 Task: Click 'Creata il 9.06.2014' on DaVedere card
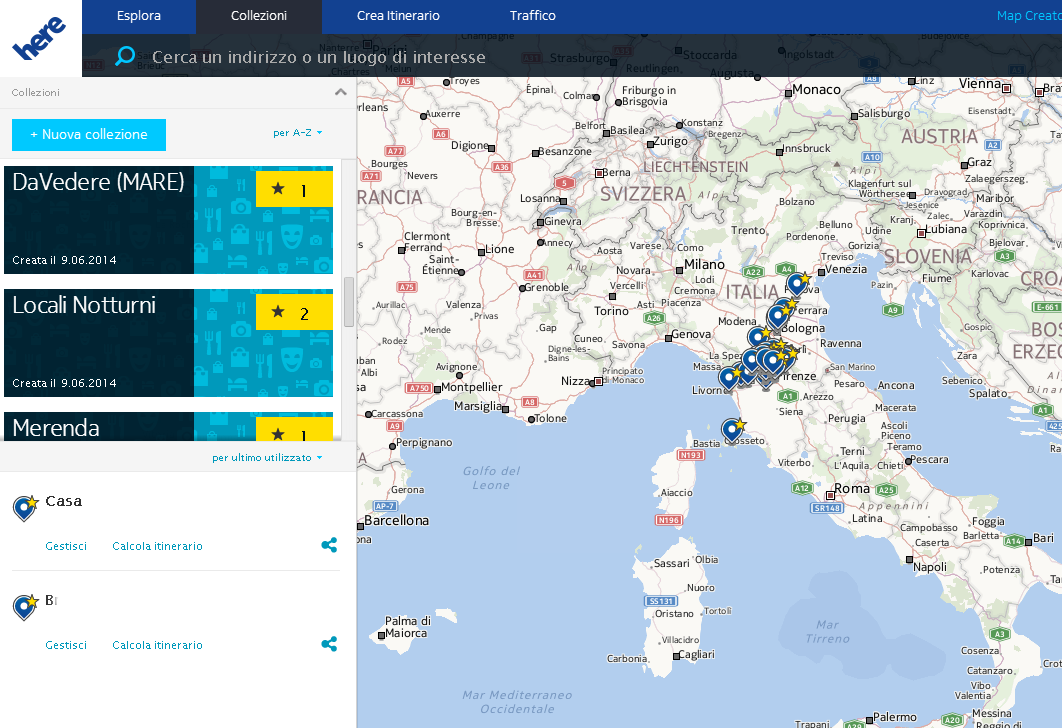[x=64, y=260]
